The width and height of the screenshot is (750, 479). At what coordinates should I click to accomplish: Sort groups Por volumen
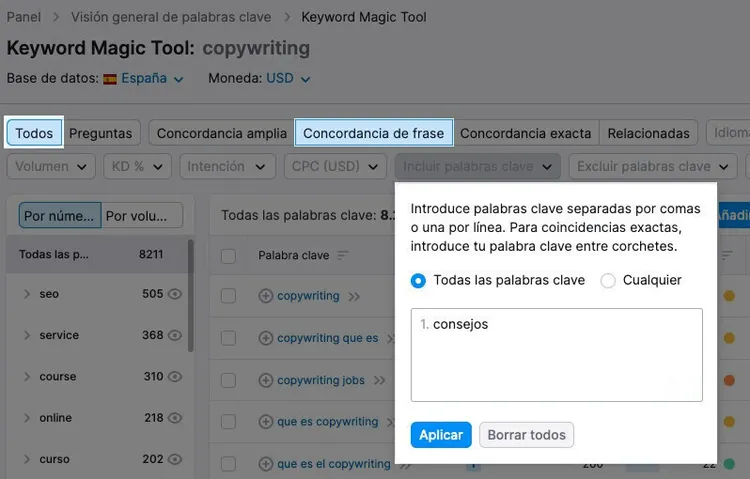(x=142, y=215)
